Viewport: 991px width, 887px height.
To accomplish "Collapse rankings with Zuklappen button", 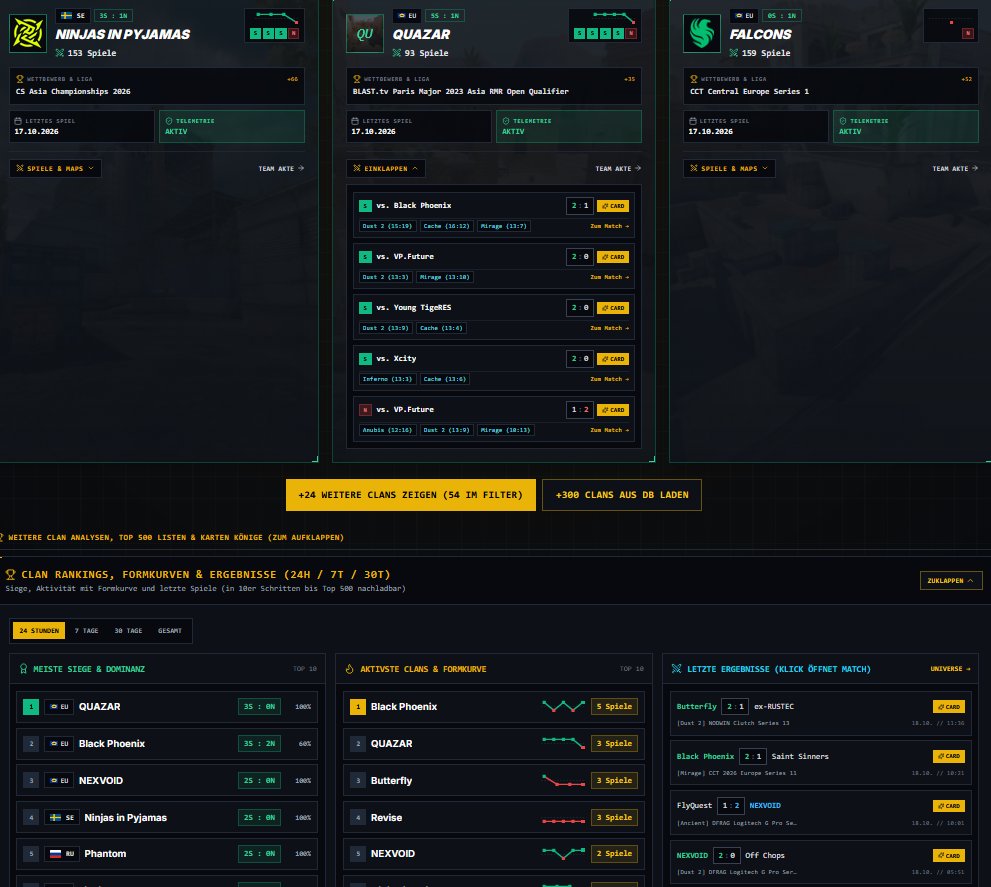I will tap(951, 580).
